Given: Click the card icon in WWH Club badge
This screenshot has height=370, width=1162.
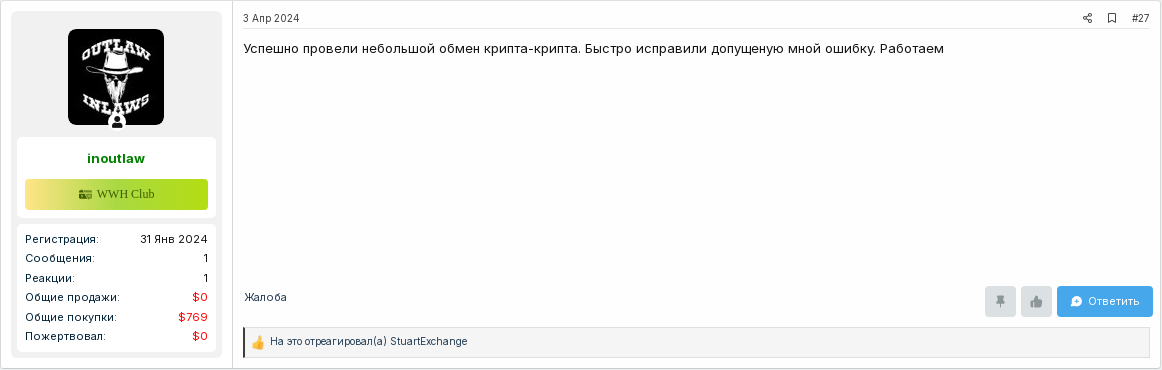Looking at the screenshot, I should tap(85, 194).
